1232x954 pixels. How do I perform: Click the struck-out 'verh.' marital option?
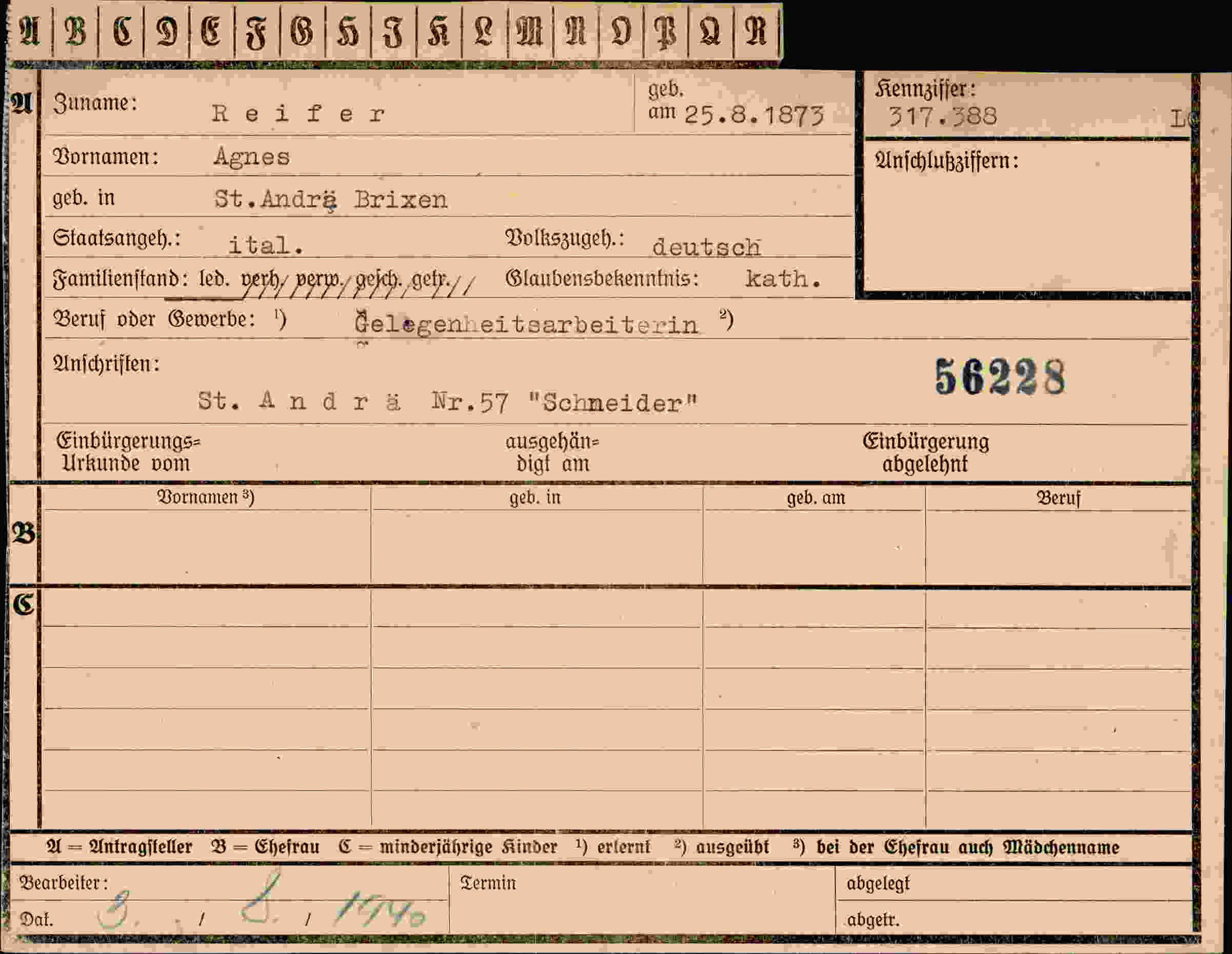coord(261,280)
